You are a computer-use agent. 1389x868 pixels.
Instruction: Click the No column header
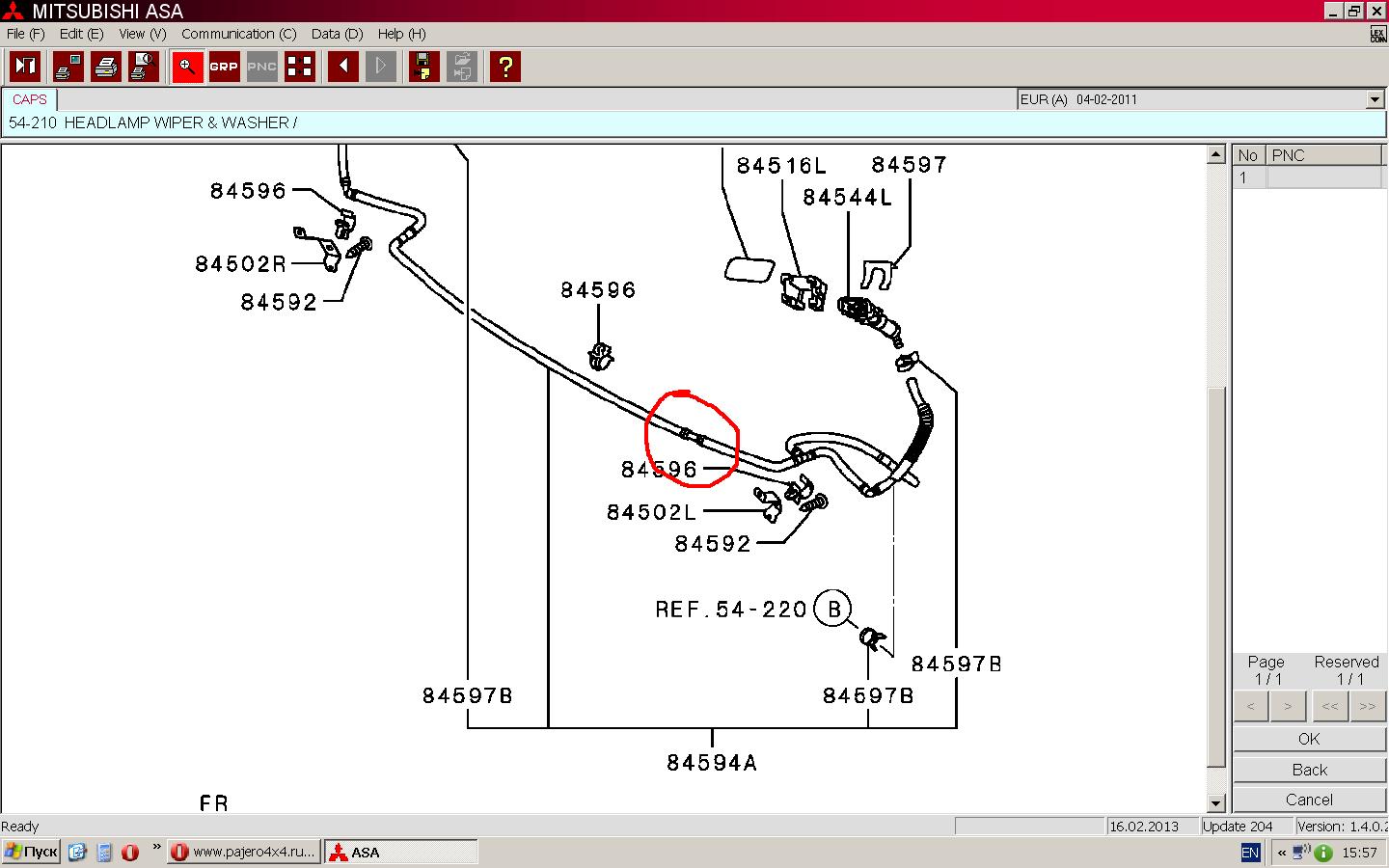click(x=1249, y=155)
